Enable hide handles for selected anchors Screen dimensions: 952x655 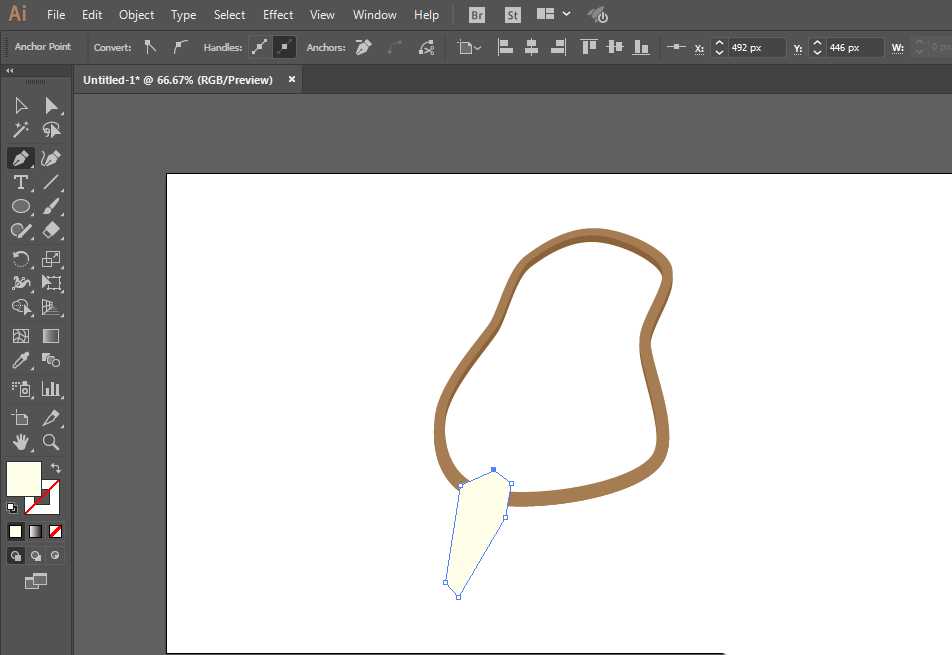pyautogui.click(x=284, y=47)
